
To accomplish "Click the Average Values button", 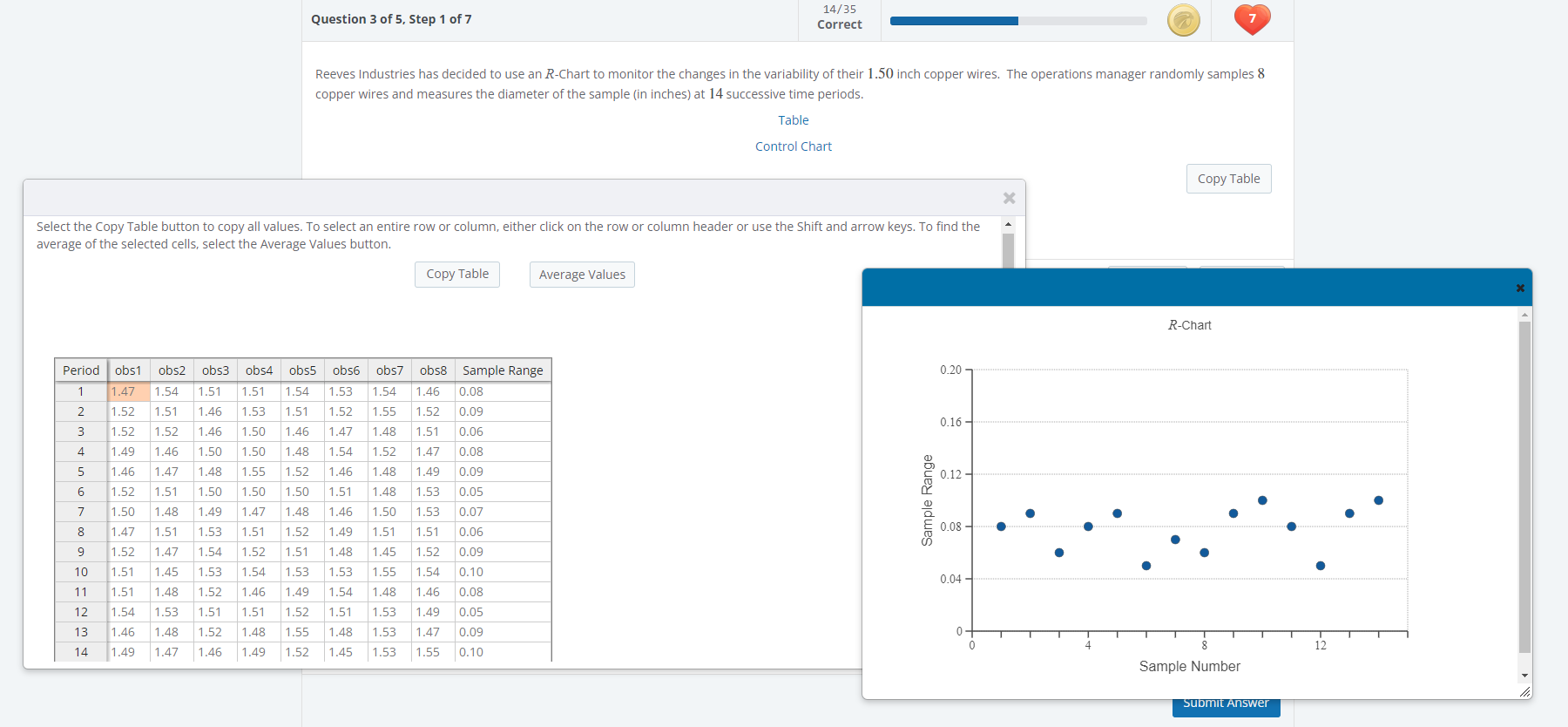I will pos(582,275).
